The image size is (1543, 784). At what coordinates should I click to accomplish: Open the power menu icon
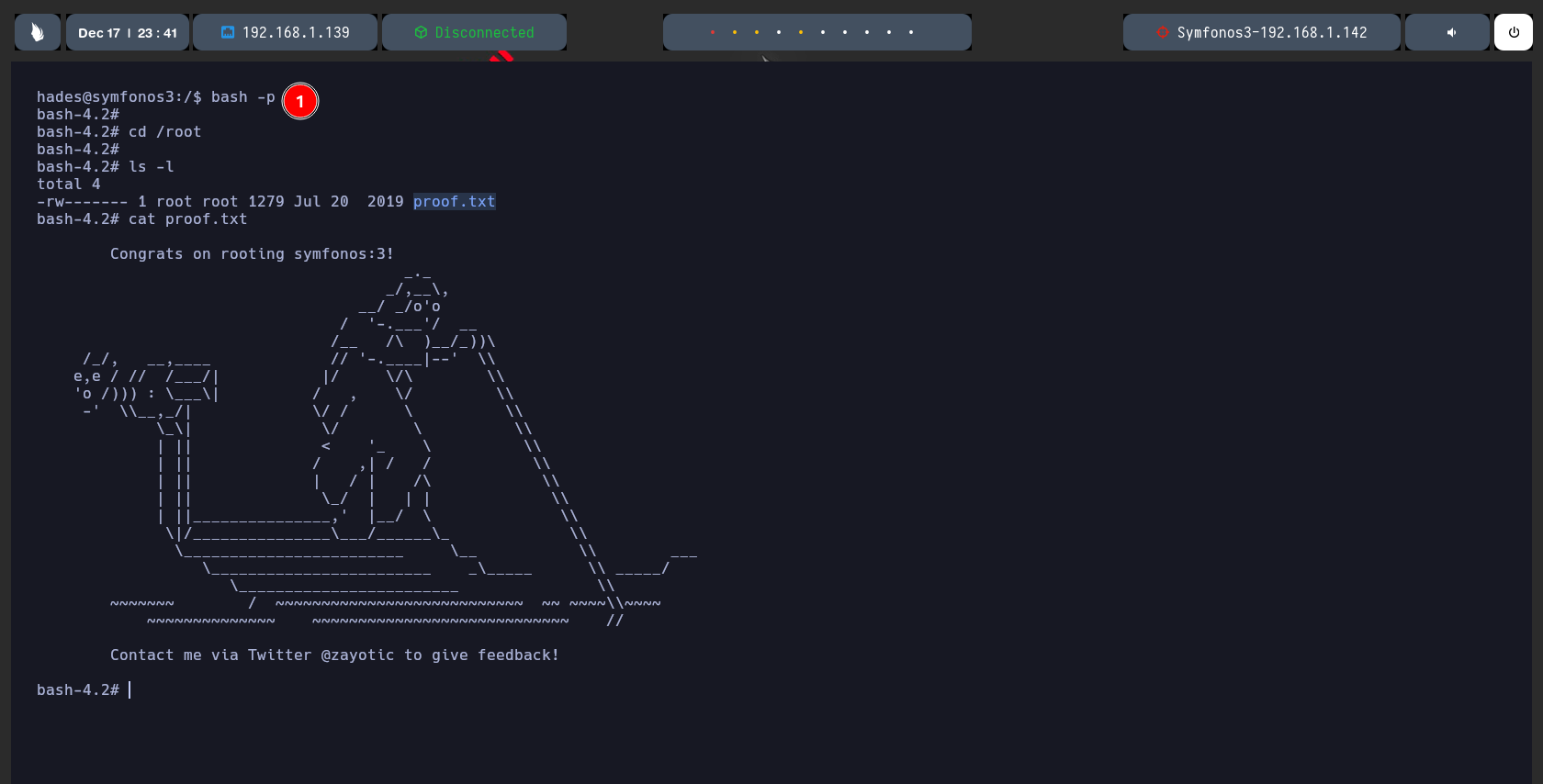tap(1513, 32)
